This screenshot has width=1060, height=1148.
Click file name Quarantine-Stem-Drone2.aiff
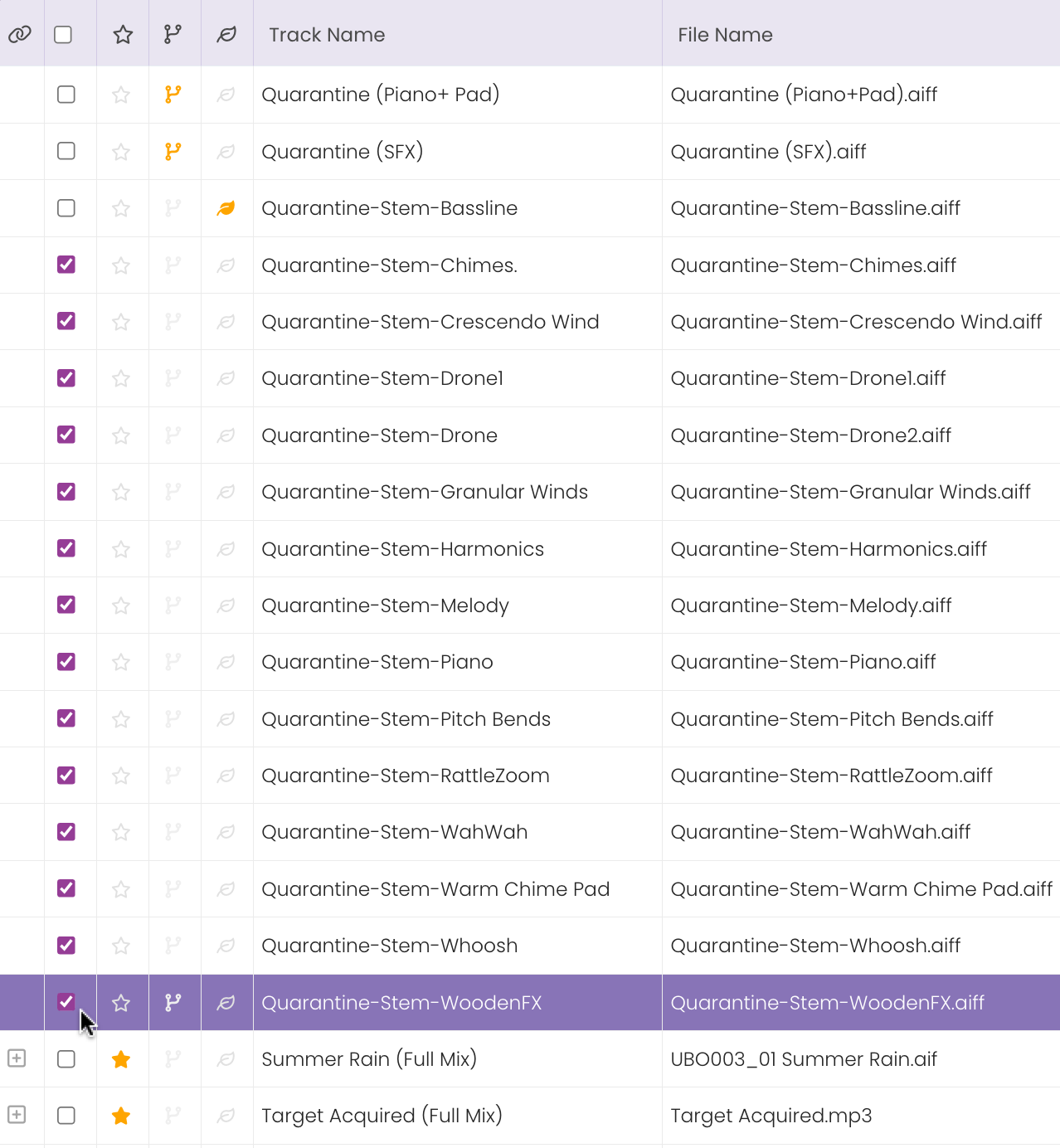(x=811, y=435)
